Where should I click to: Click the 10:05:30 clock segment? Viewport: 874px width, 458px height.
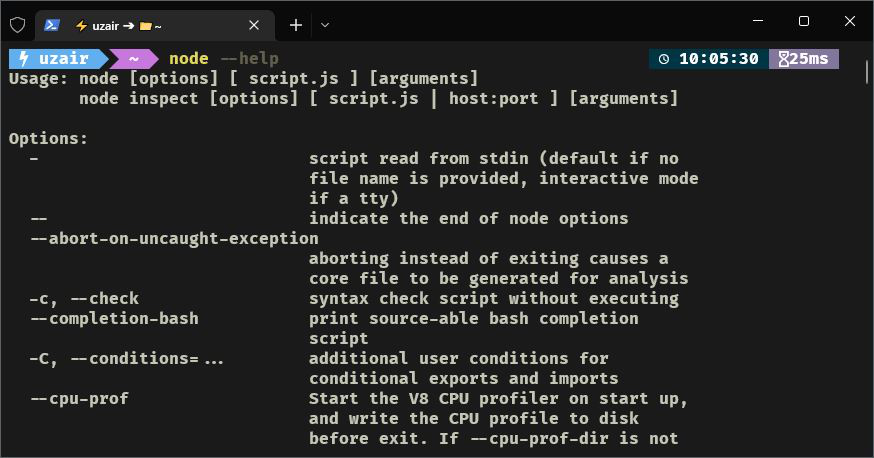tap(709, 59)
